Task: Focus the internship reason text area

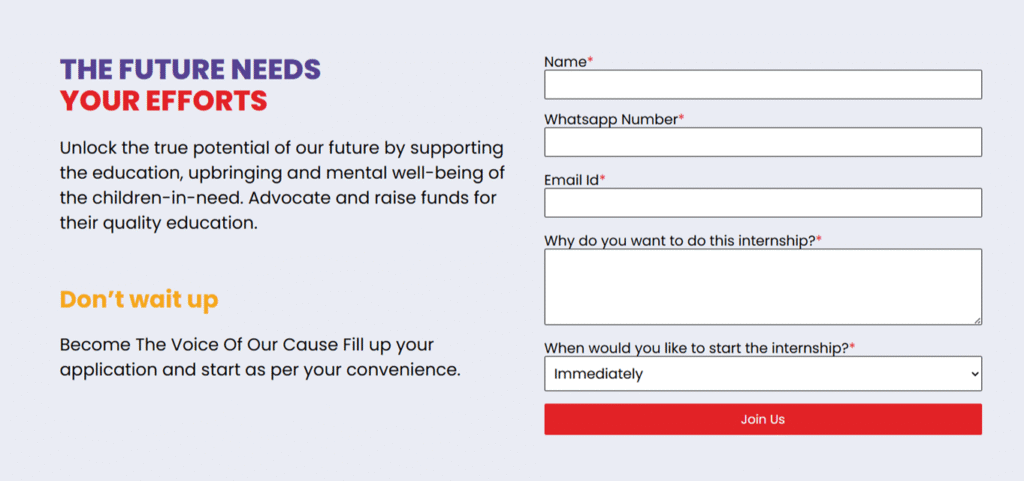Action: click(762, 286)
